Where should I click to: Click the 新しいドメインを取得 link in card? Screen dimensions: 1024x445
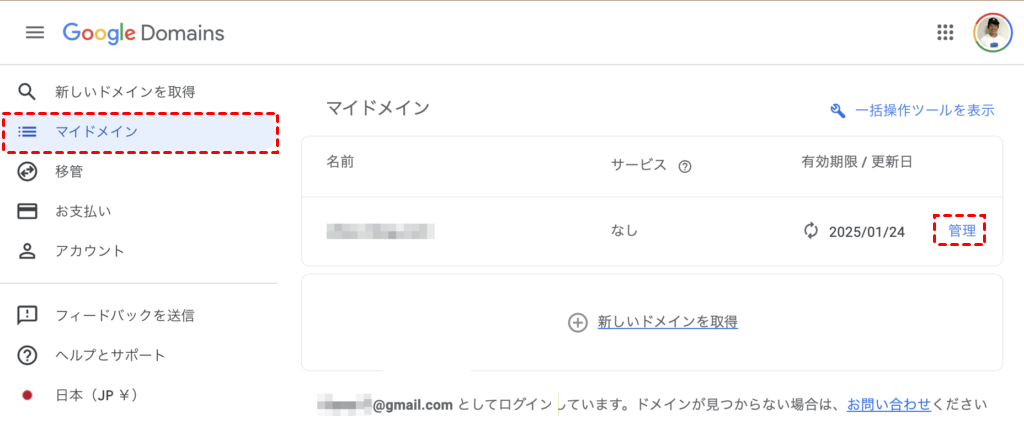click(x=667, y=322)
